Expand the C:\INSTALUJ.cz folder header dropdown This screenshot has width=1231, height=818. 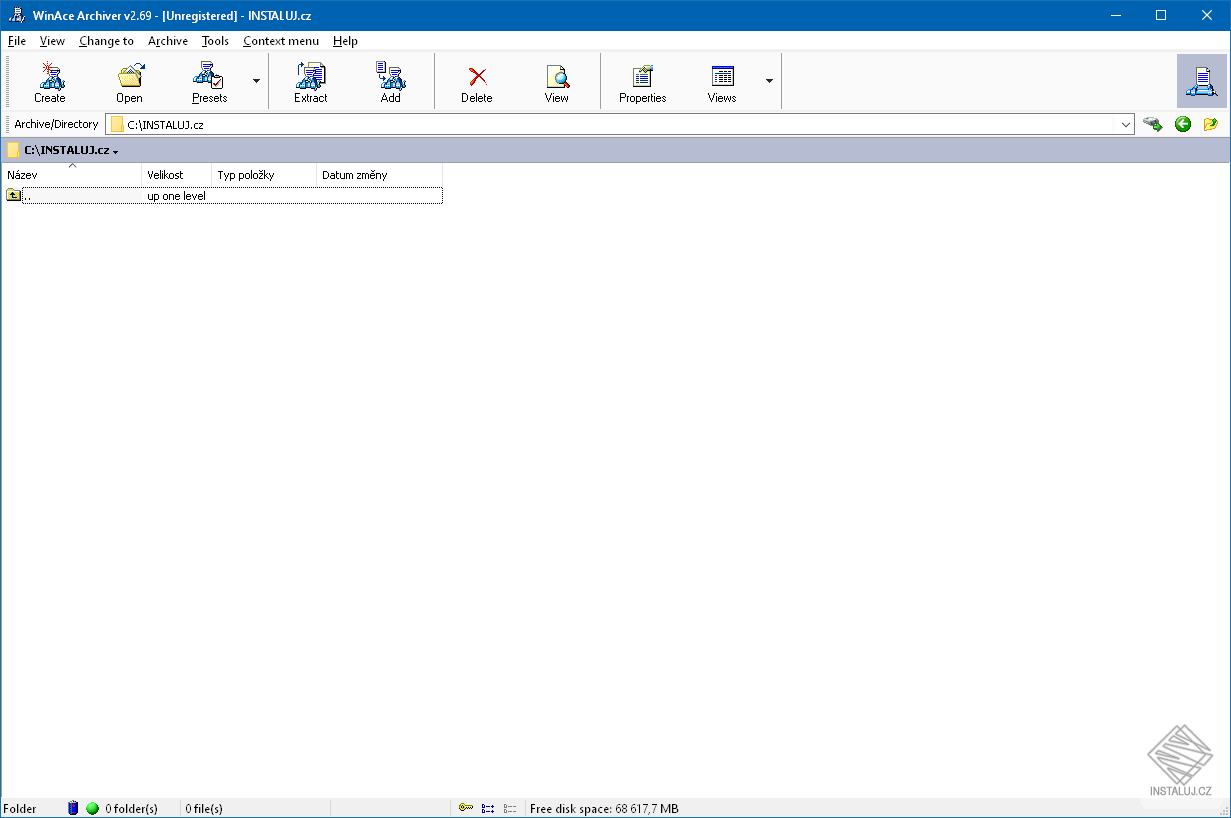click(116, 152)
